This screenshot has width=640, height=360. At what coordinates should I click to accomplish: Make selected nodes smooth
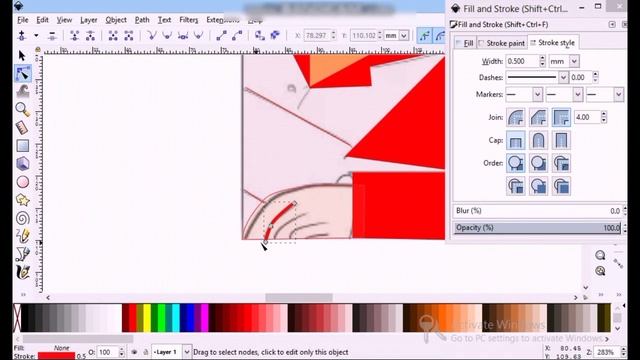tap(167, 36)
